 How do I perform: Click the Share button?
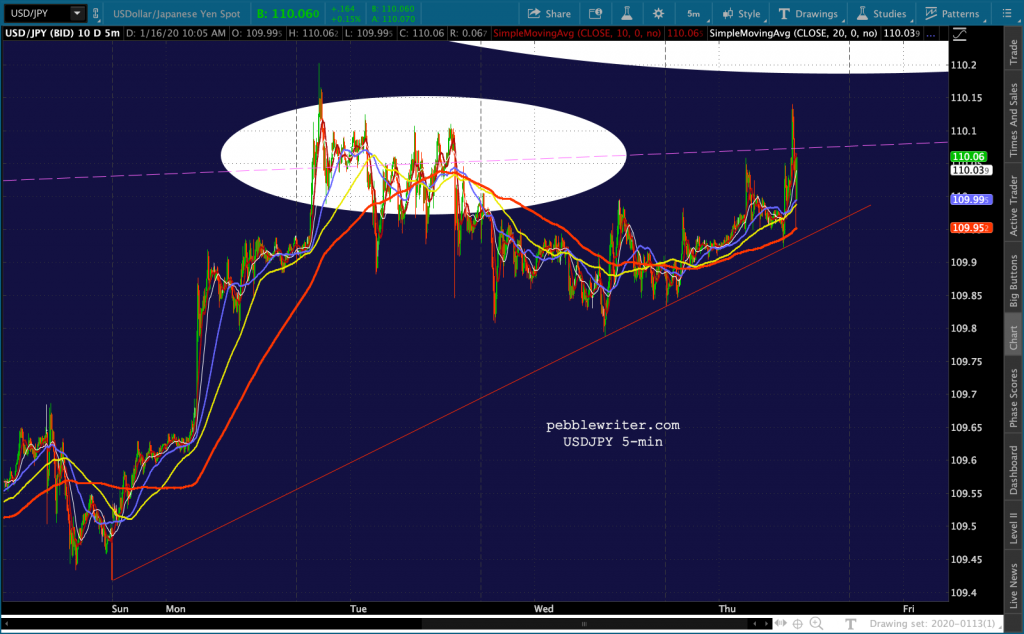549,14
